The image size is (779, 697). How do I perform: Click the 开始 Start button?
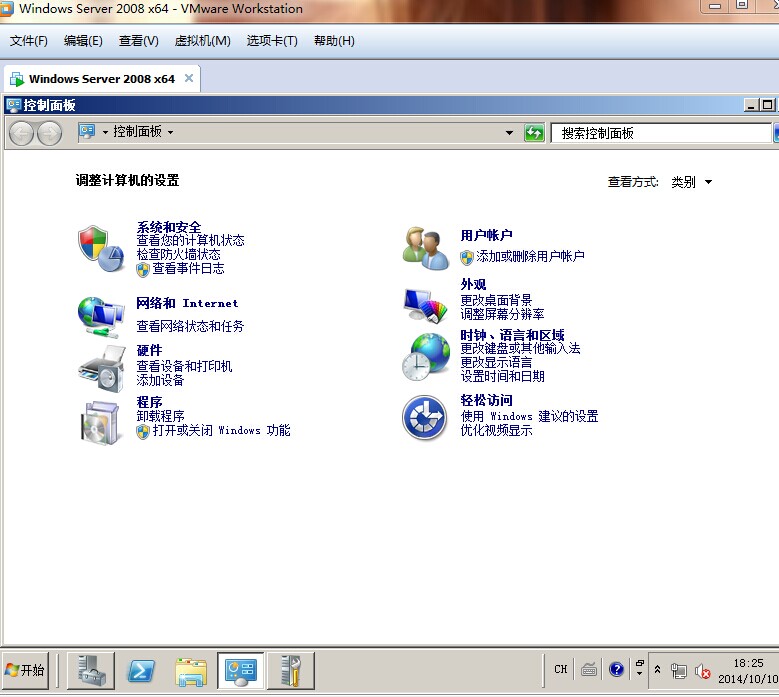pos(25,671)
